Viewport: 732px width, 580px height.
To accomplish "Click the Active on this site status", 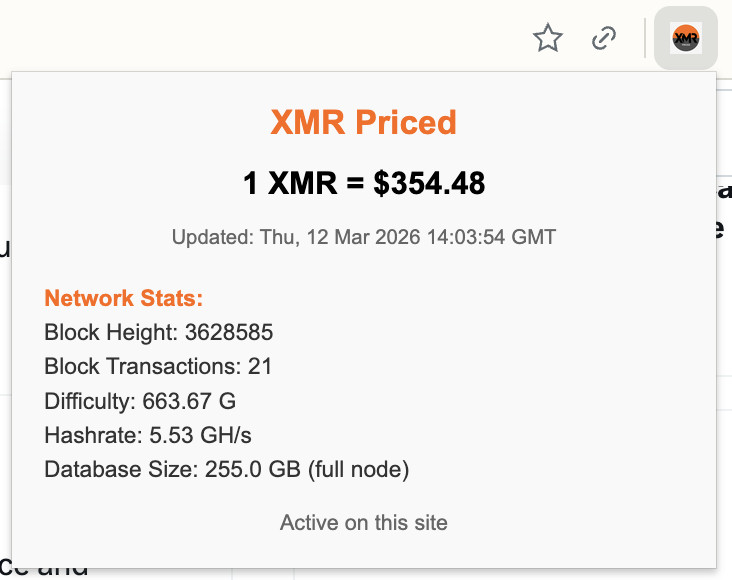I will (x=363, y=522).
